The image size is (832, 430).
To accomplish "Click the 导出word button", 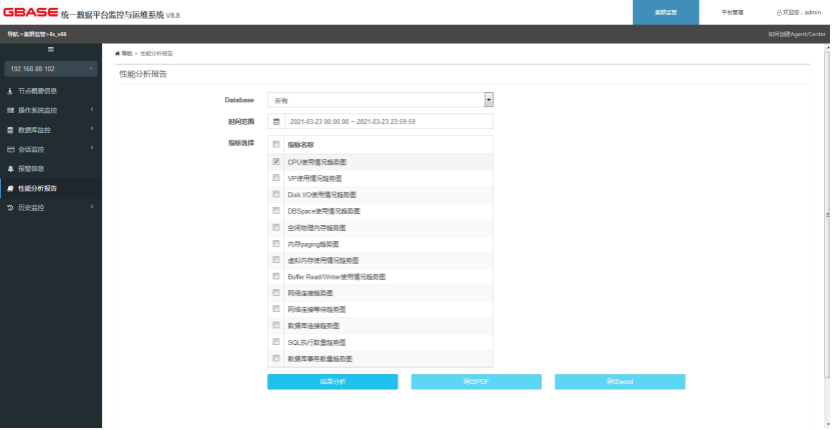I will [620, 382].
